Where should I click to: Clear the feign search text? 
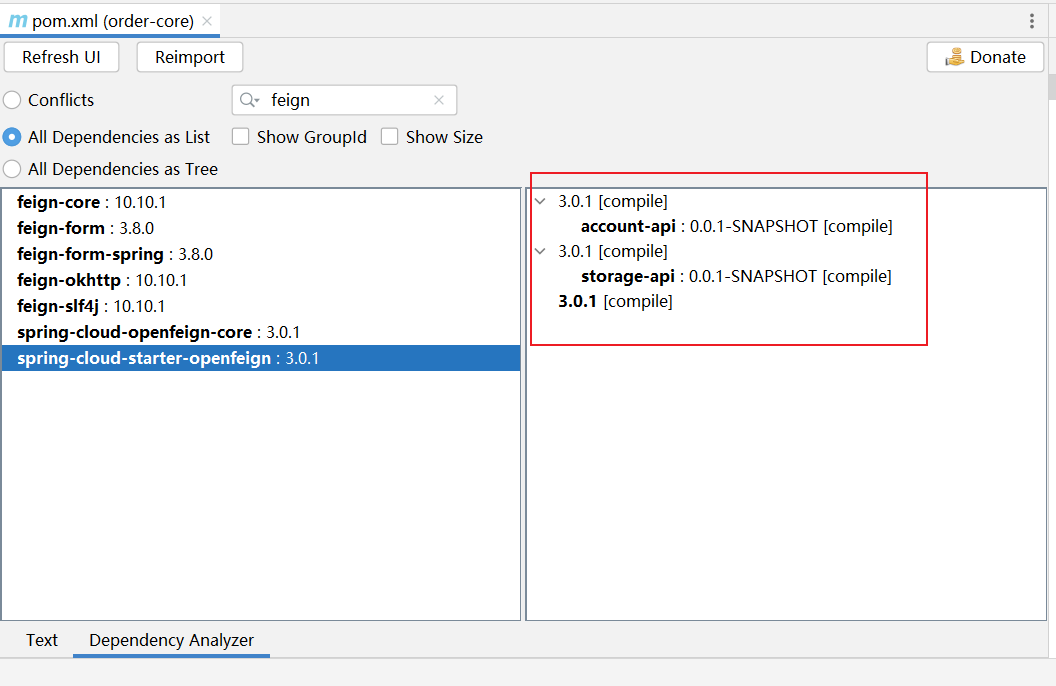coord(439,100)
